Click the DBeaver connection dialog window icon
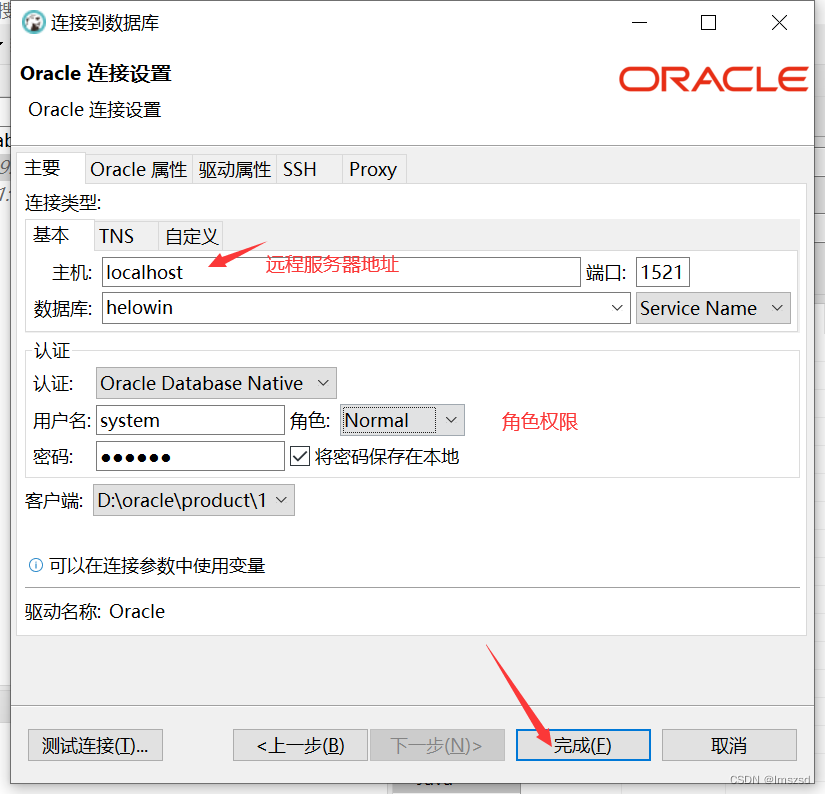Image resolution: width=825 pixels, height=794 pixels. tap(33, 22)
